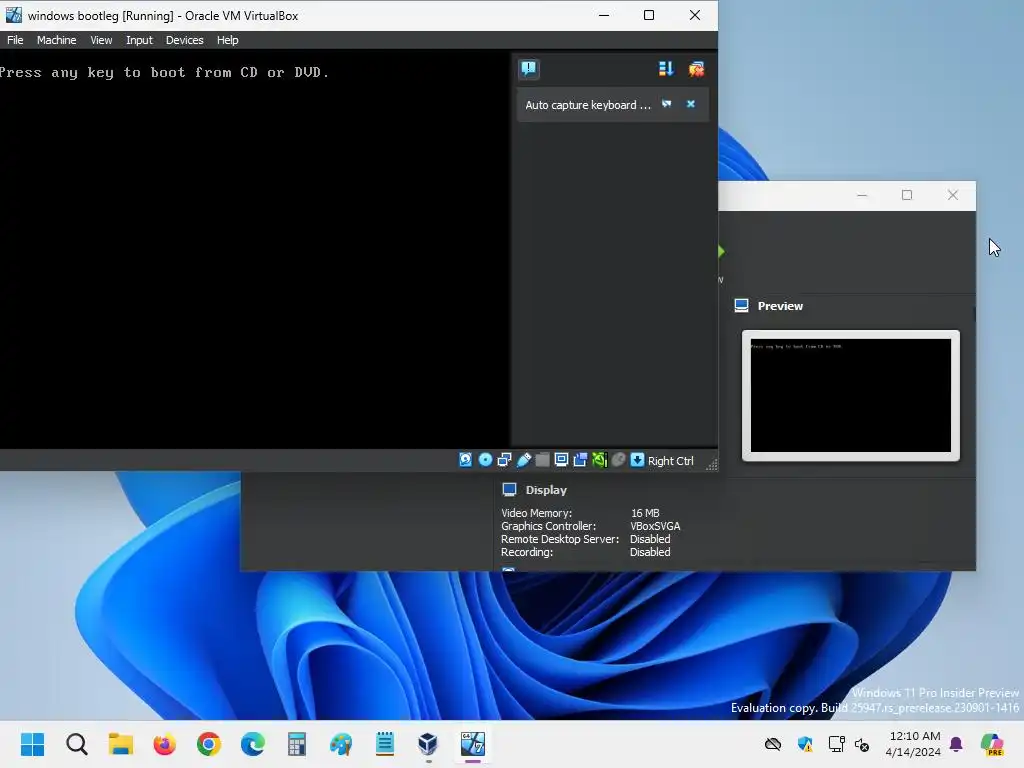Screen dimensions: 1024x768
Task: Open Calculator from the taskbar
Action: (x=296, y=744)
